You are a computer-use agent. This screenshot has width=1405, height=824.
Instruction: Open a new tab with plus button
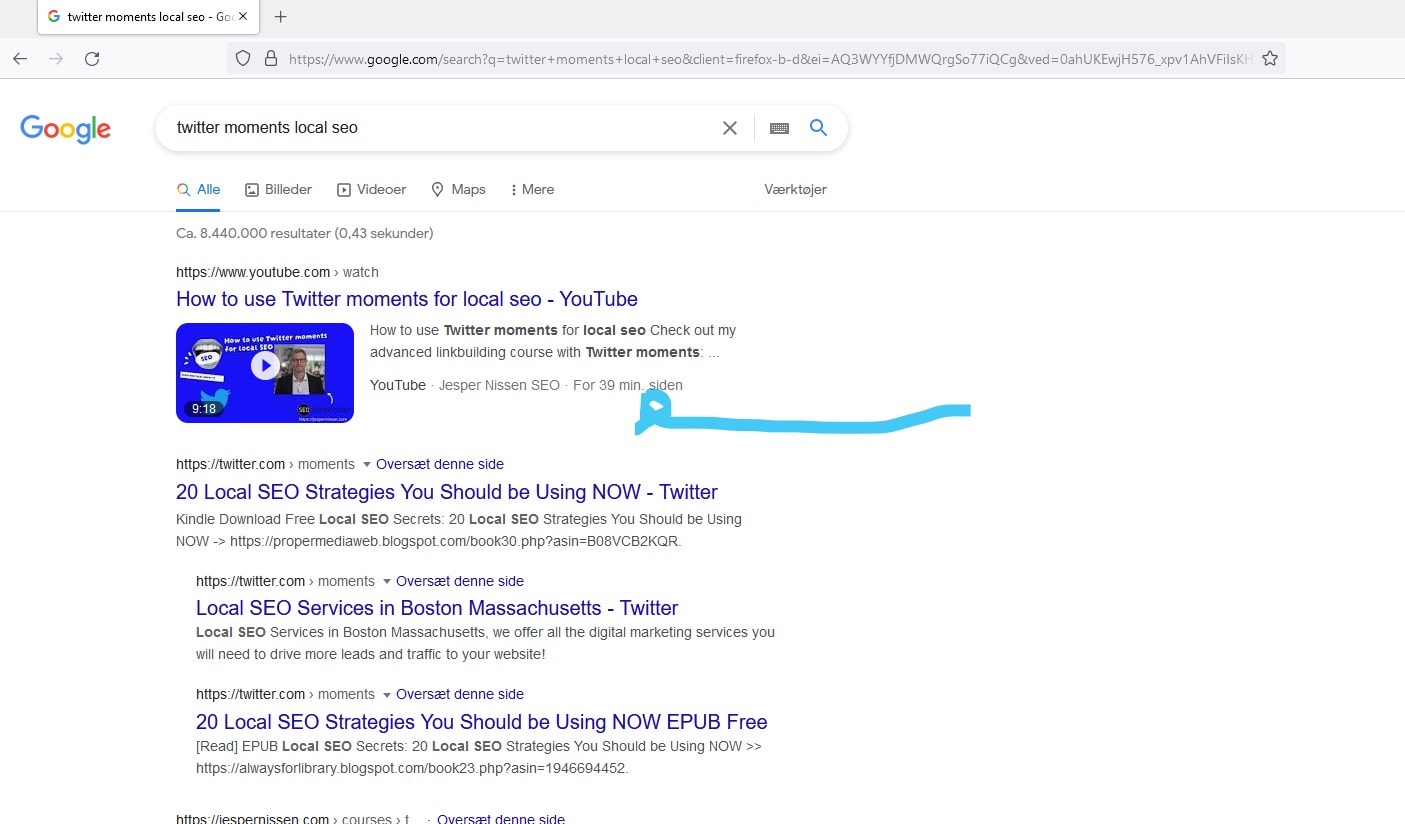tap(281, 16)
